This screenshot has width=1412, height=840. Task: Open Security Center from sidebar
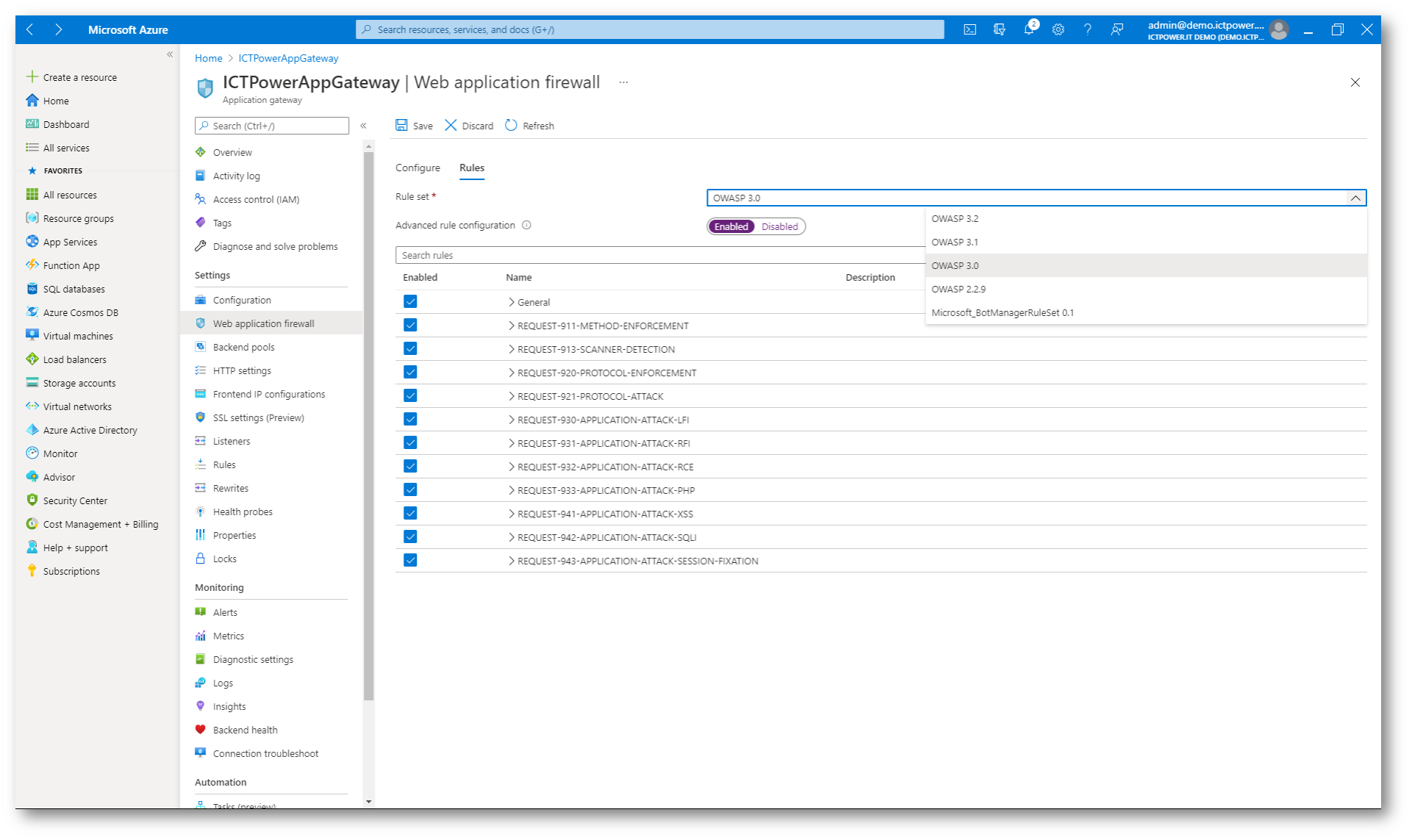75,500
